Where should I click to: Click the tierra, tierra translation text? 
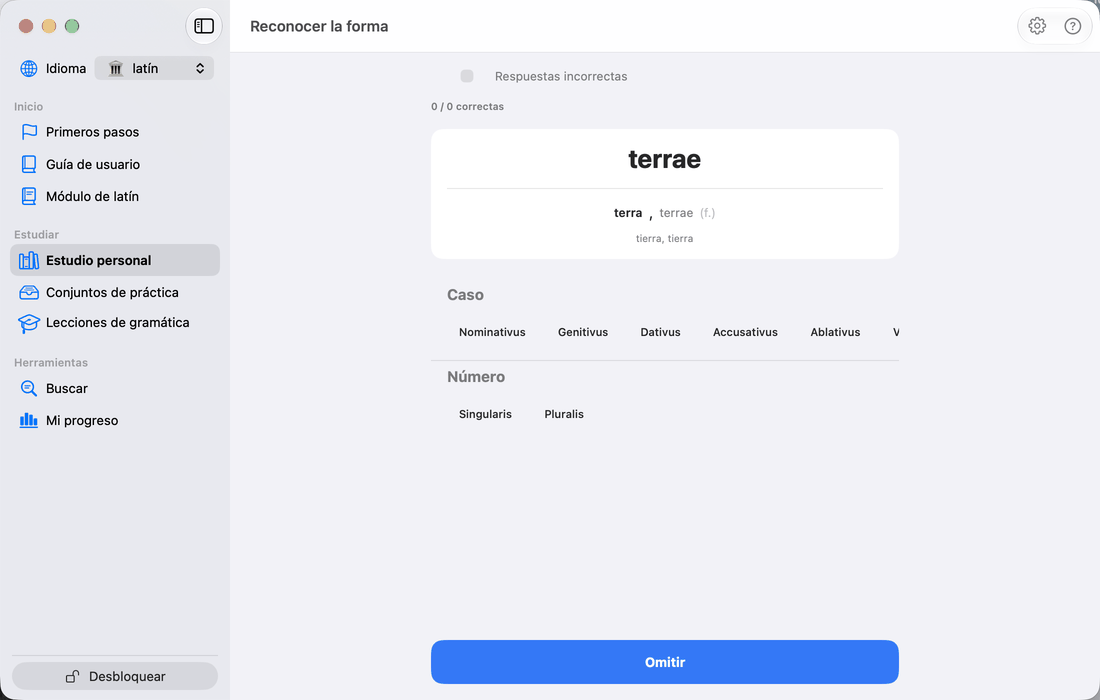click(664, 238)
